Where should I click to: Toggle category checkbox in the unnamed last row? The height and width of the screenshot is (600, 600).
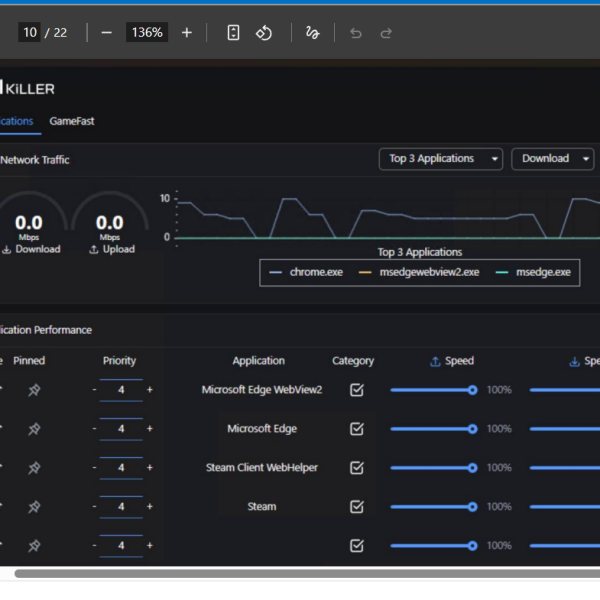[357, 545]
